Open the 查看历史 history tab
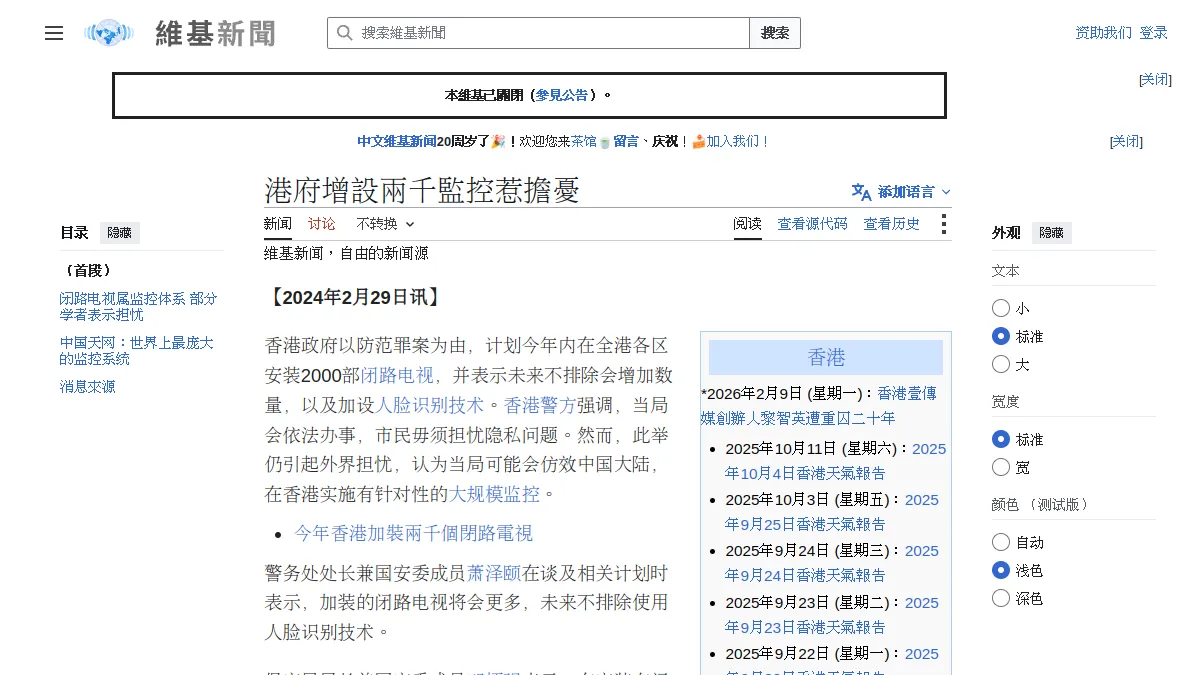This screenshot has width=1200, height=675. tap(892, 224)
